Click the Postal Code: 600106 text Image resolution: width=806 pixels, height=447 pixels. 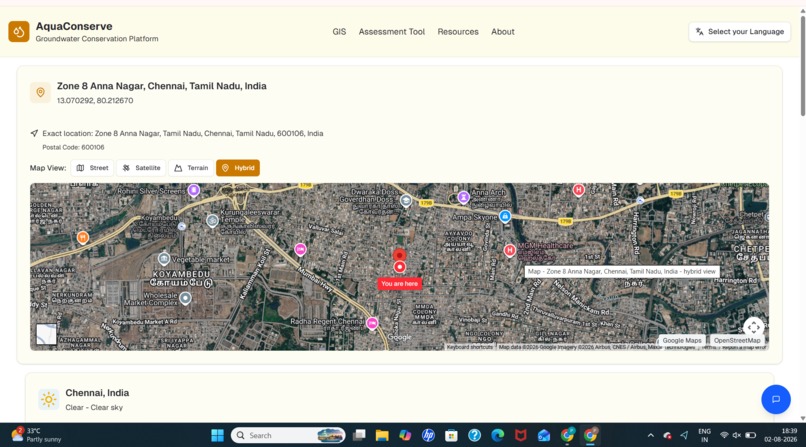coord(73,147)
